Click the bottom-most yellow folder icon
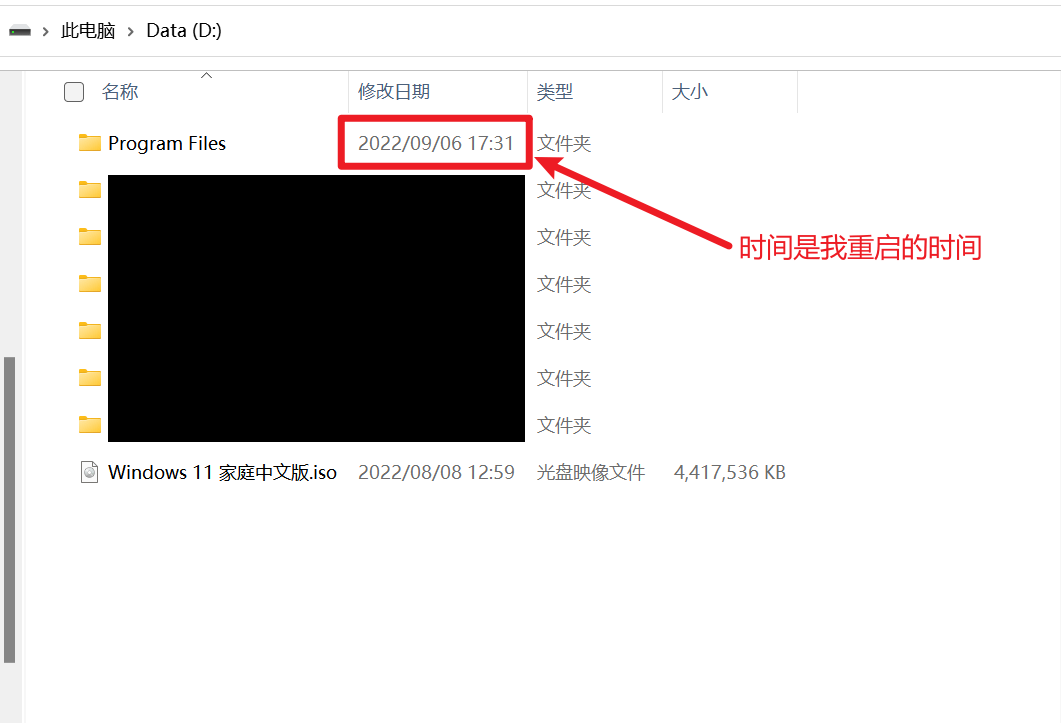 89,424
